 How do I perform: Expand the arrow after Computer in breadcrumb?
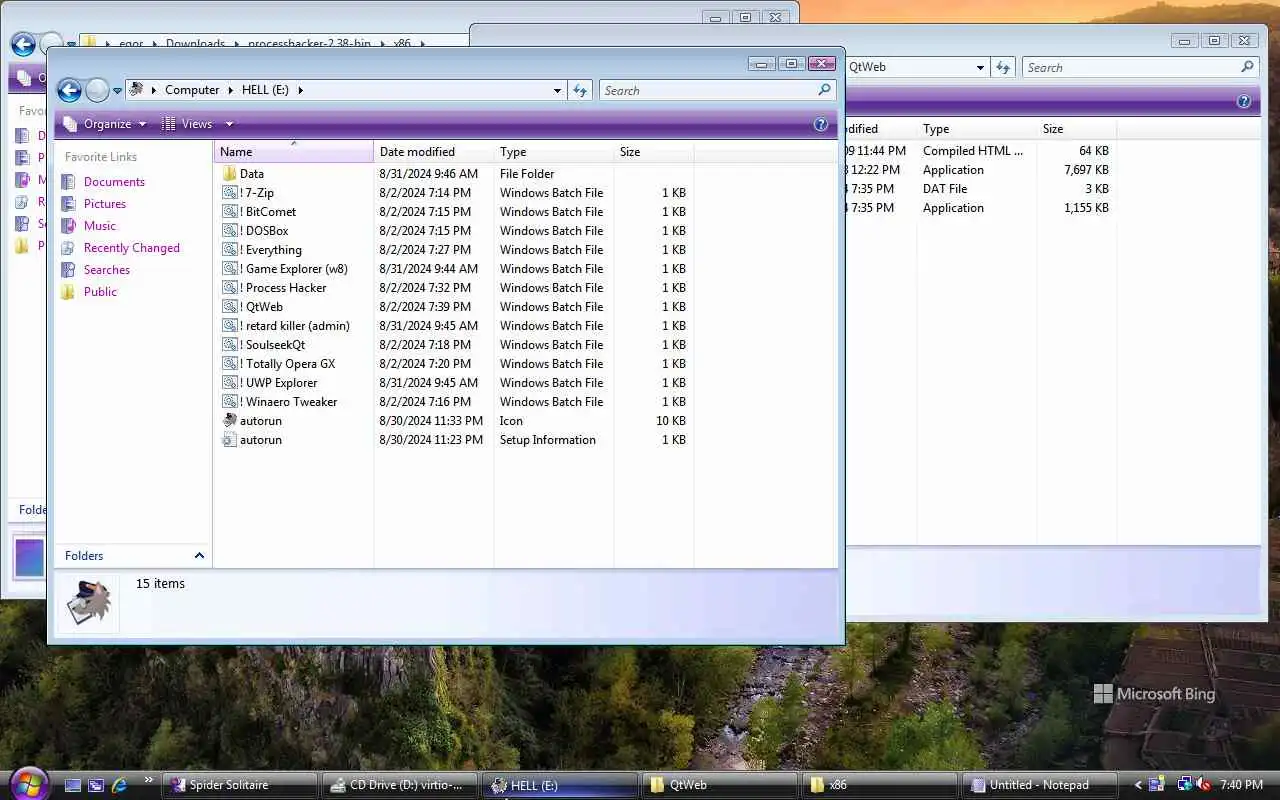click(x=231, y=90)
